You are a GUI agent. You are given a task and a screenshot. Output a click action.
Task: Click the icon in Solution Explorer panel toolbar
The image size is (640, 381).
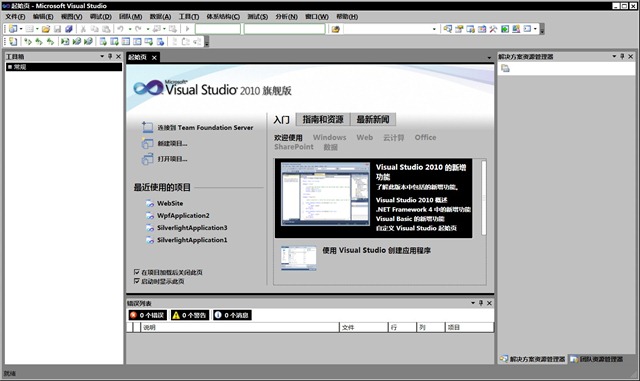coord(505,68)
